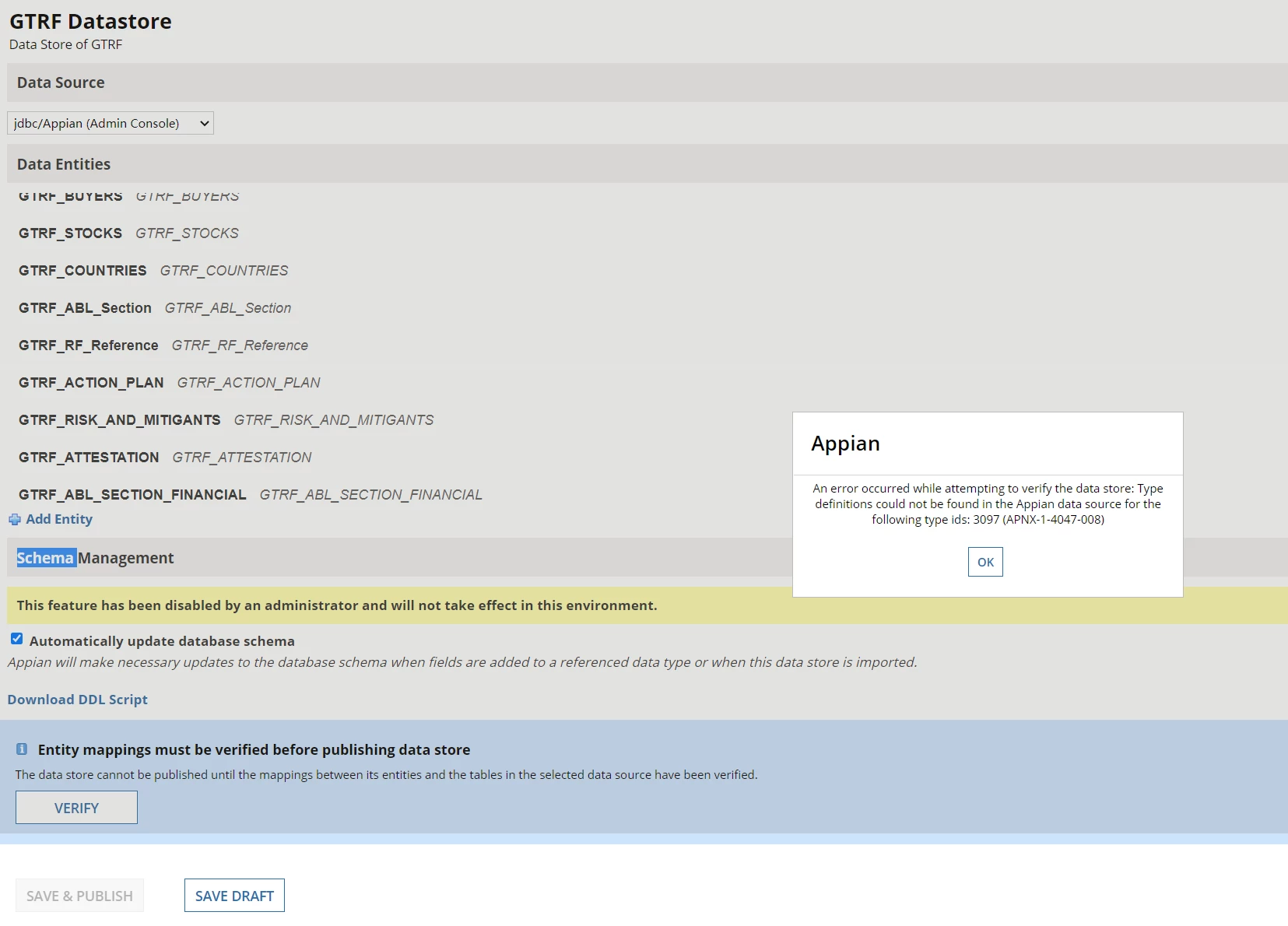Click the data store cannot be published message

(386, 775)
